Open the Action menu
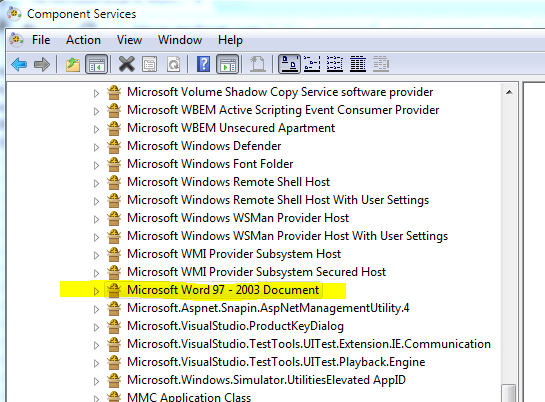This screenshot has width=545, height=402. tap(83, 40)
